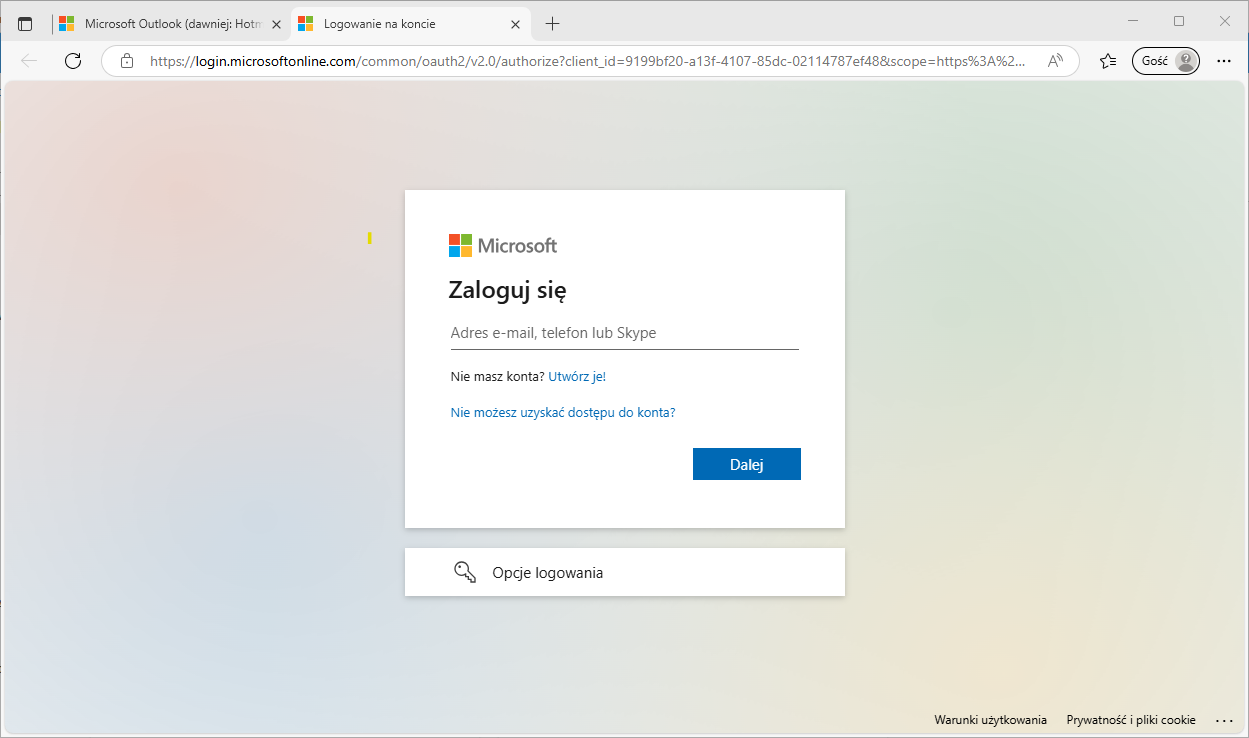The width and height of the screenshot is (1249, 738).
Task: Click the Zaloguj się heading
Action: (508, 291)
